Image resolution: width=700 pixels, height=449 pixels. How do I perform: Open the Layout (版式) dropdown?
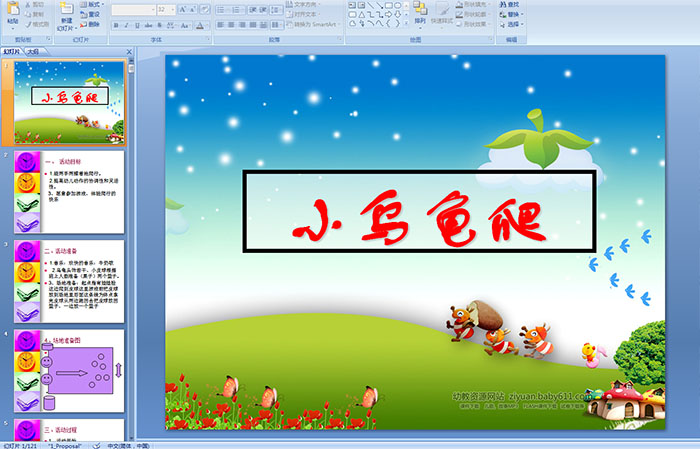point(92,4)
